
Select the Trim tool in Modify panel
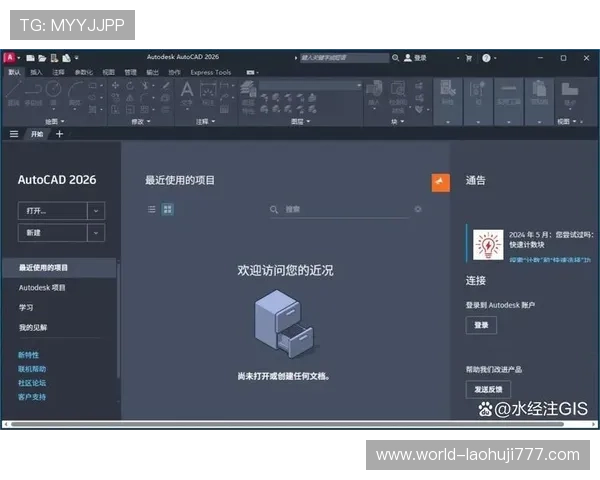(x=145, y=85)
